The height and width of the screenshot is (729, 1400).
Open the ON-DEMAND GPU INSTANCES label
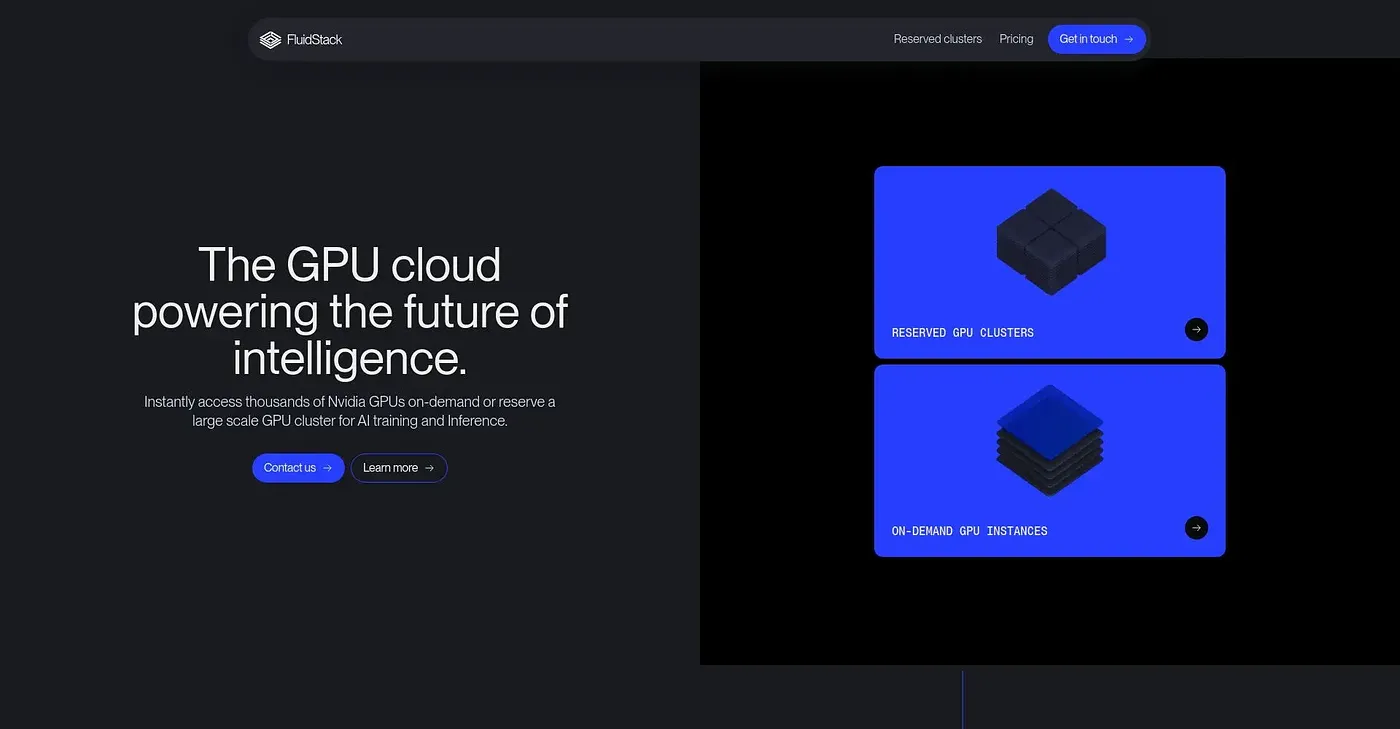point(970,531)
